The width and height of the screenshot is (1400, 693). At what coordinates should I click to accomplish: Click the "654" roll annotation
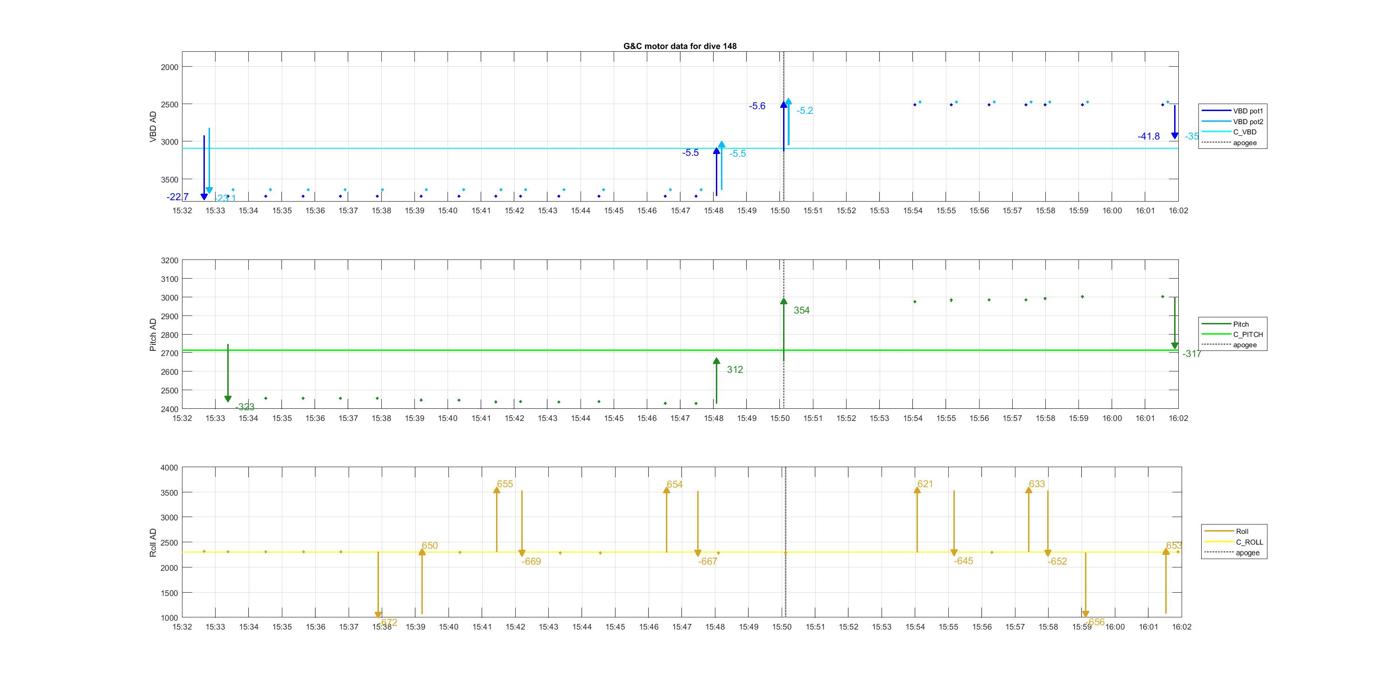coord(675,485)
